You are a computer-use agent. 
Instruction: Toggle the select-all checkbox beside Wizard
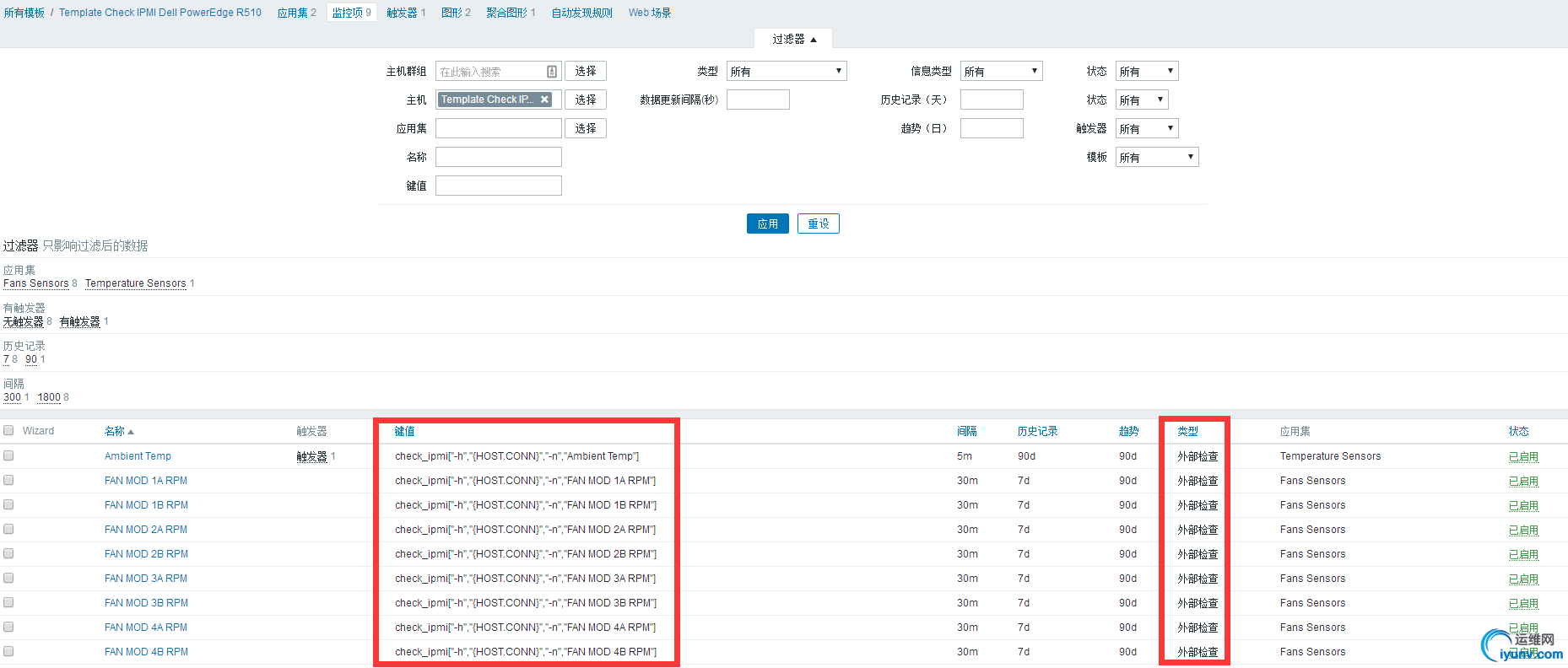(x=8, y=430)
